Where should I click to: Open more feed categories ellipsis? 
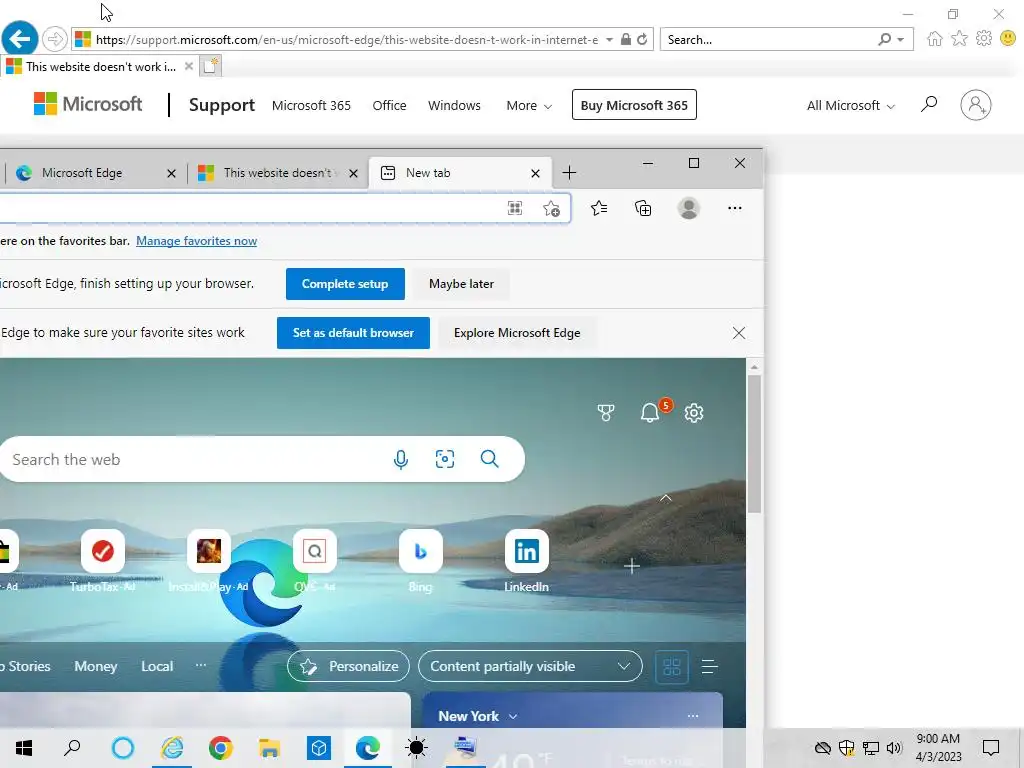click(x=200, y=665)
